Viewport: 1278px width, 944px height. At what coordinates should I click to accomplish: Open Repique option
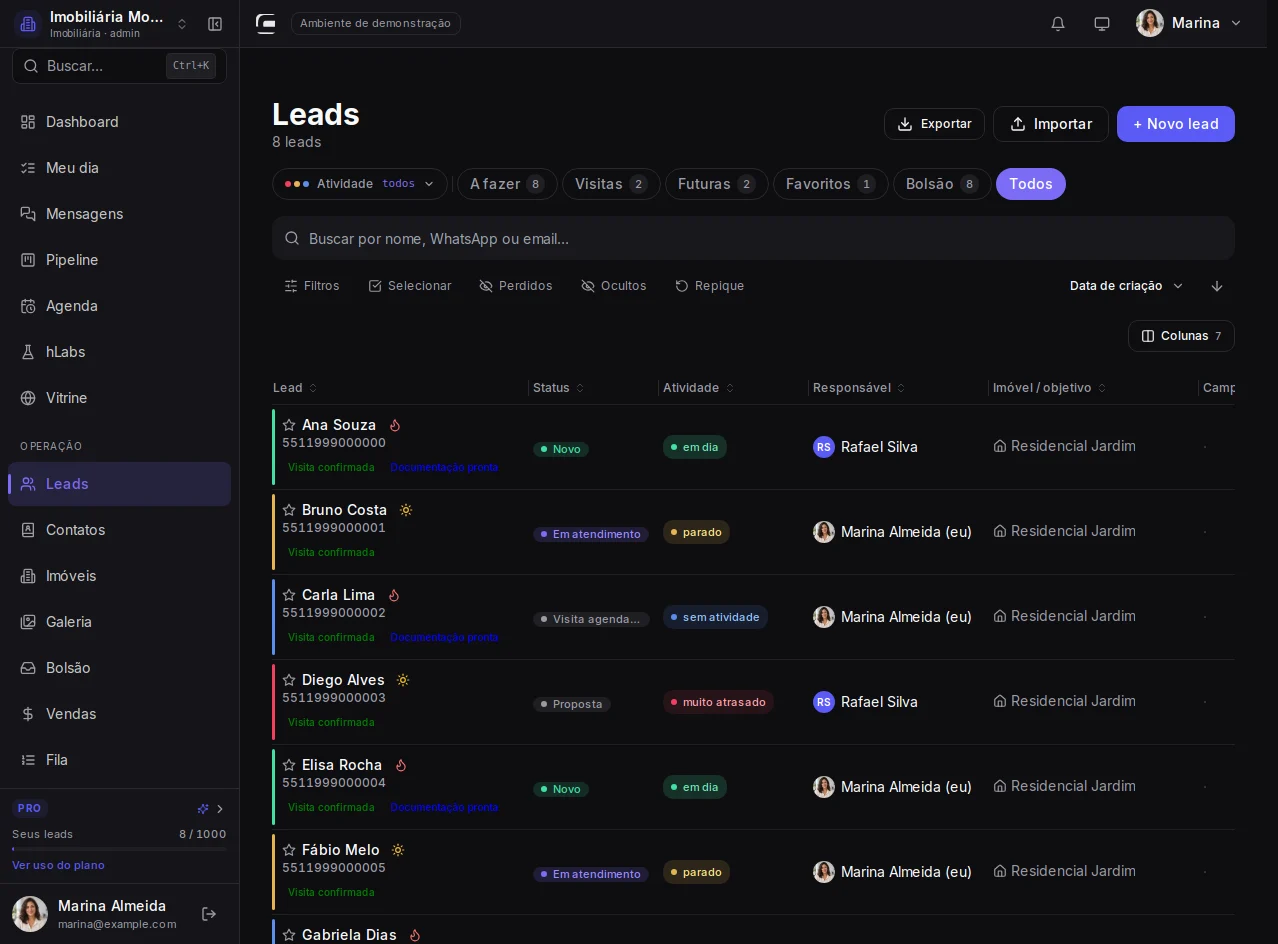(710, 286)
